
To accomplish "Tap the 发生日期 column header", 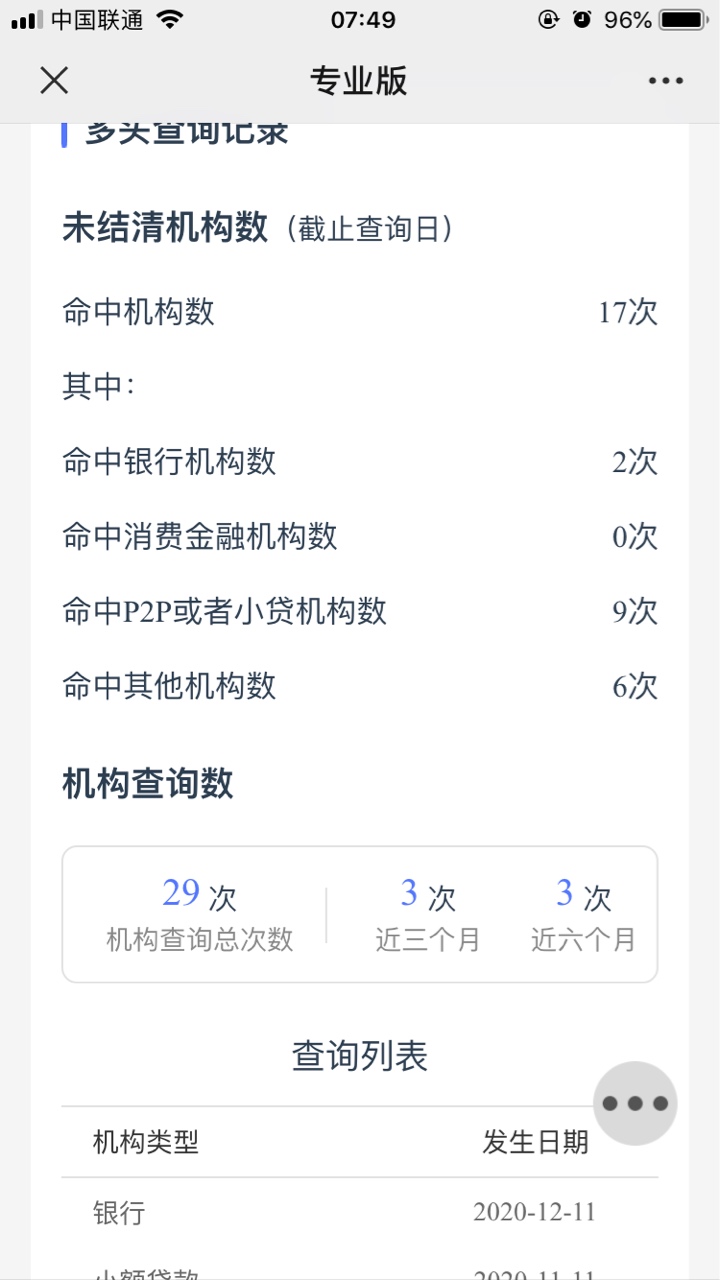I will click(536, 1142).
